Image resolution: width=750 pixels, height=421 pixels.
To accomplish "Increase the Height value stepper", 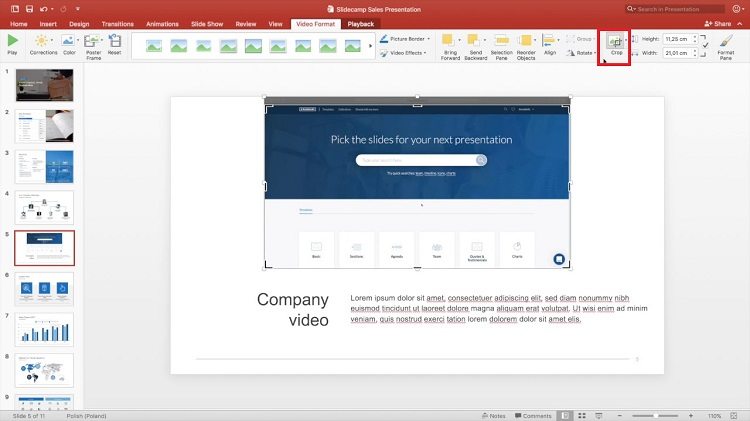I will point(695,36).
